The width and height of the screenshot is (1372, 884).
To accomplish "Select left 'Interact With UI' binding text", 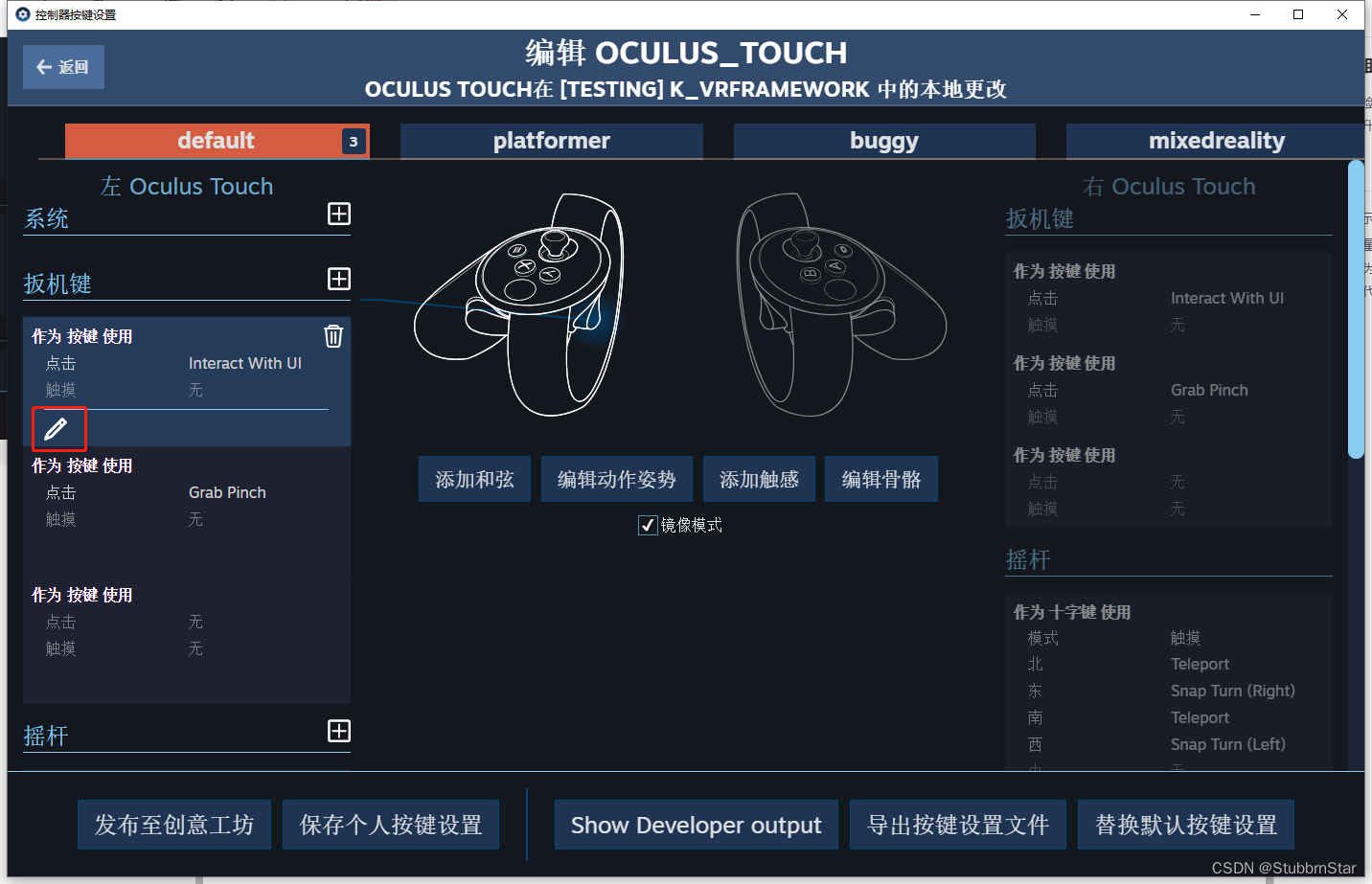I will [x=245, y=363].
